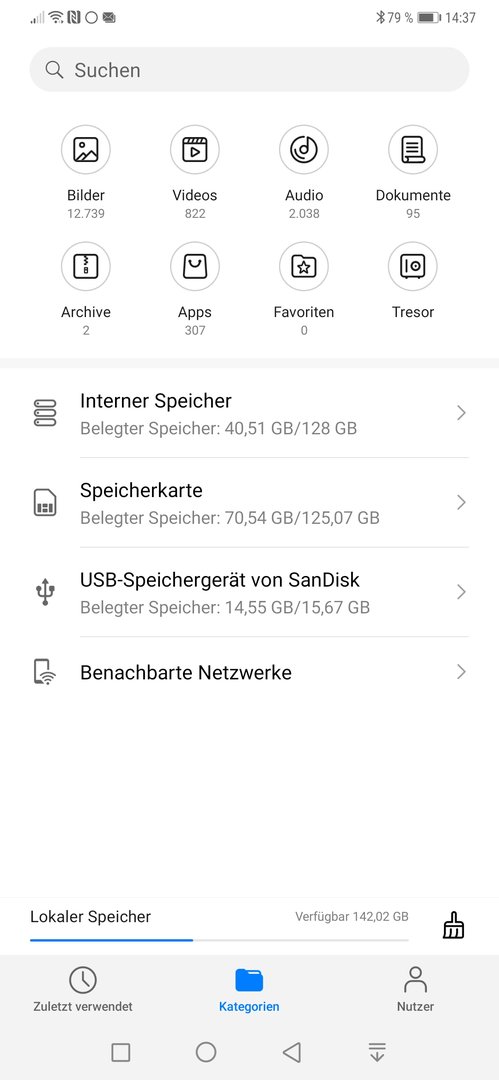Open the Bilder category icon
This screenshot has width=499, height=1080.
(x=86, y=149)
